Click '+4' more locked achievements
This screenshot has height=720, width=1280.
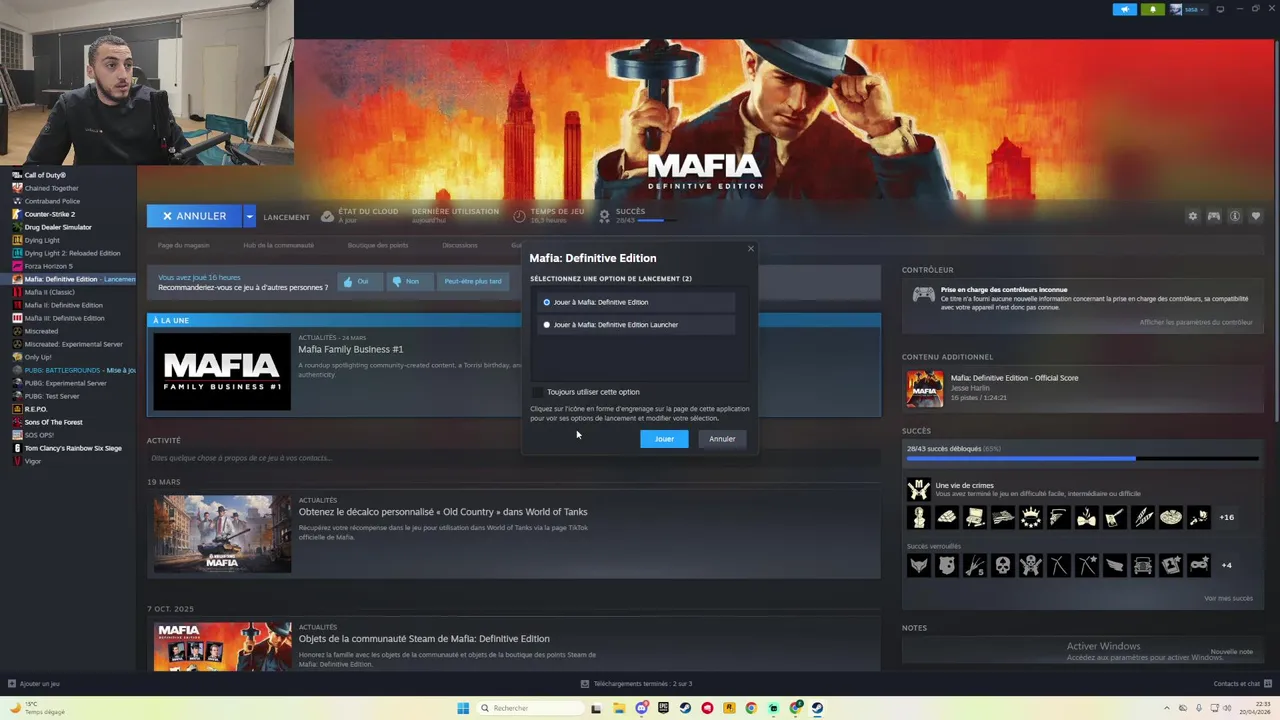pyautogui.click(x=1226, y=565)
